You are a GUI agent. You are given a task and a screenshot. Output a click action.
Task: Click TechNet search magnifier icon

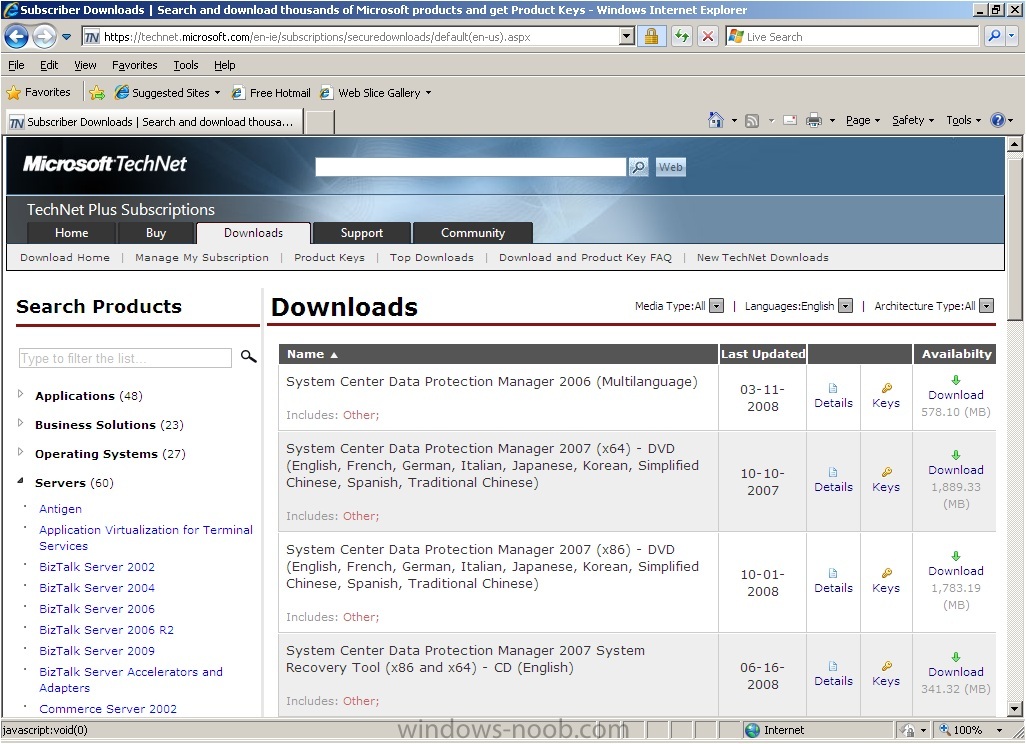(638, 167)
